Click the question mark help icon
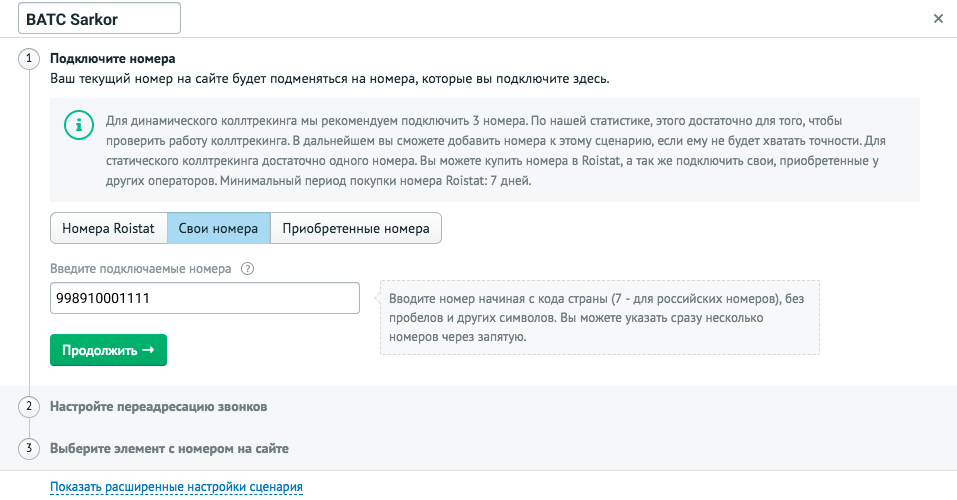 (x=248, y=269)
